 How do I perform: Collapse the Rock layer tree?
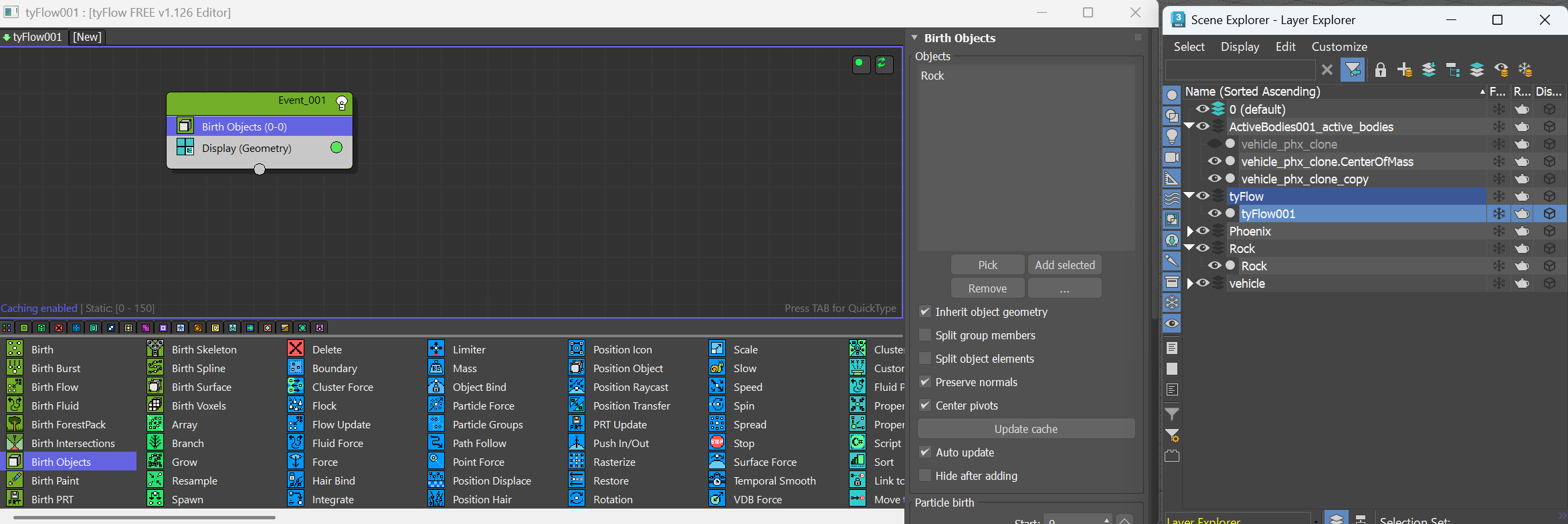1189,248
